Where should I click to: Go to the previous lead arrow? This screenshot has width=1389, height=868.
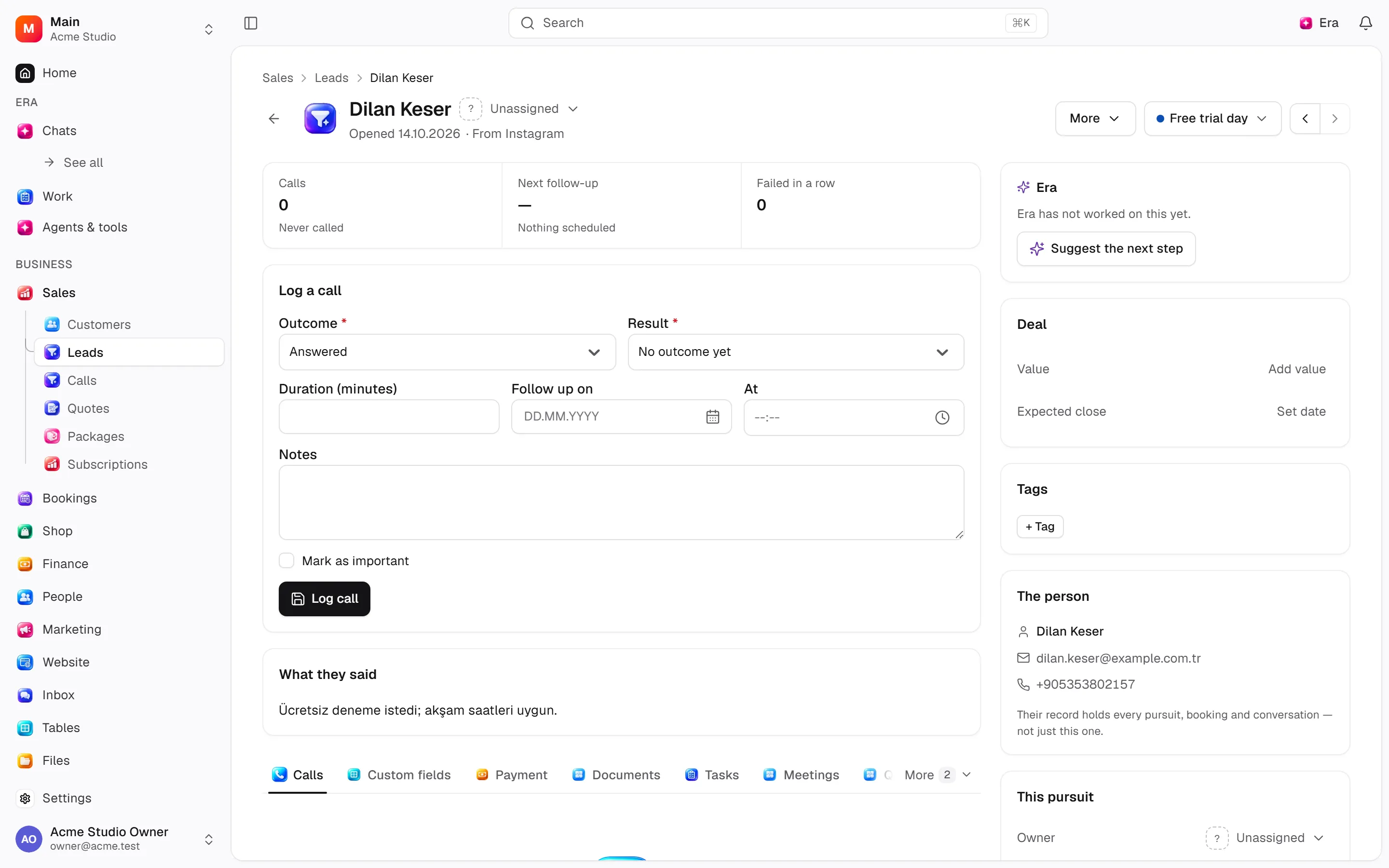tap(1305, 119)
